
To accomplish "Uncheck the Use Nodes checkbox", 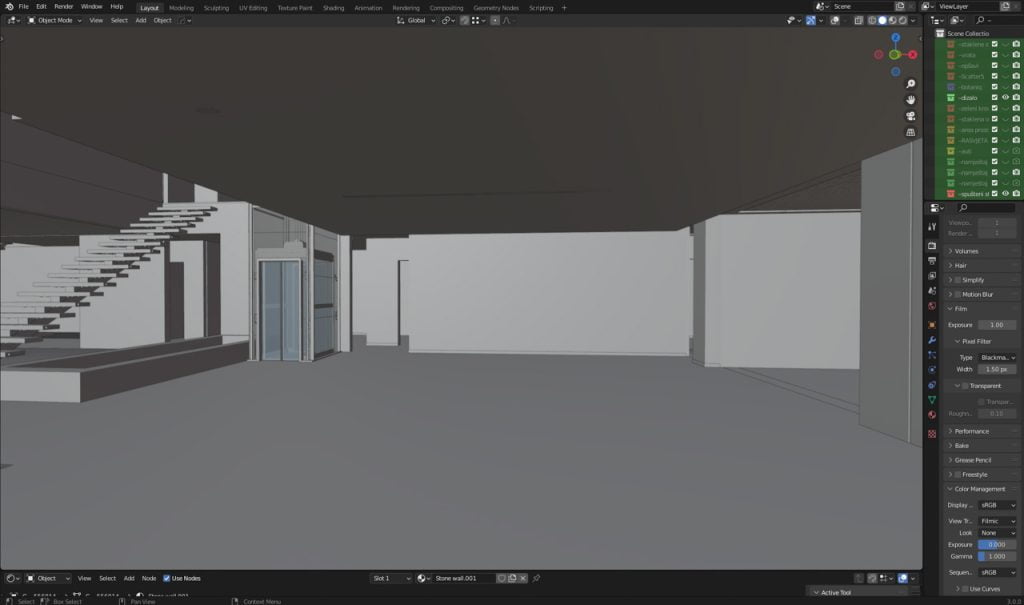I will [167, 578].
